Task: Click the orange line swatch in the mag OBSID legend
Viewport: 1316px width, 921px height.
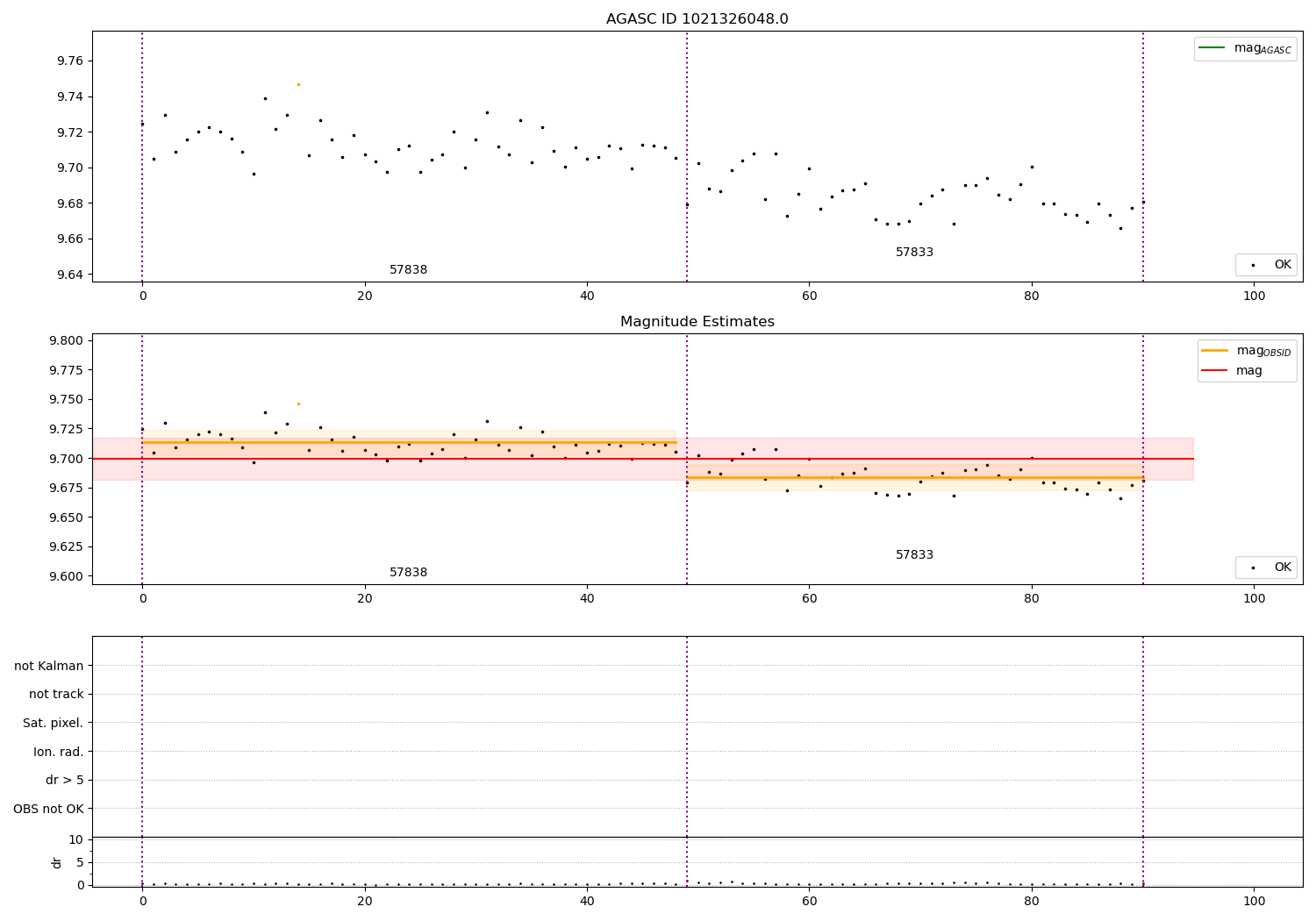Action: pyautogui.click(x=1214, y=351)
